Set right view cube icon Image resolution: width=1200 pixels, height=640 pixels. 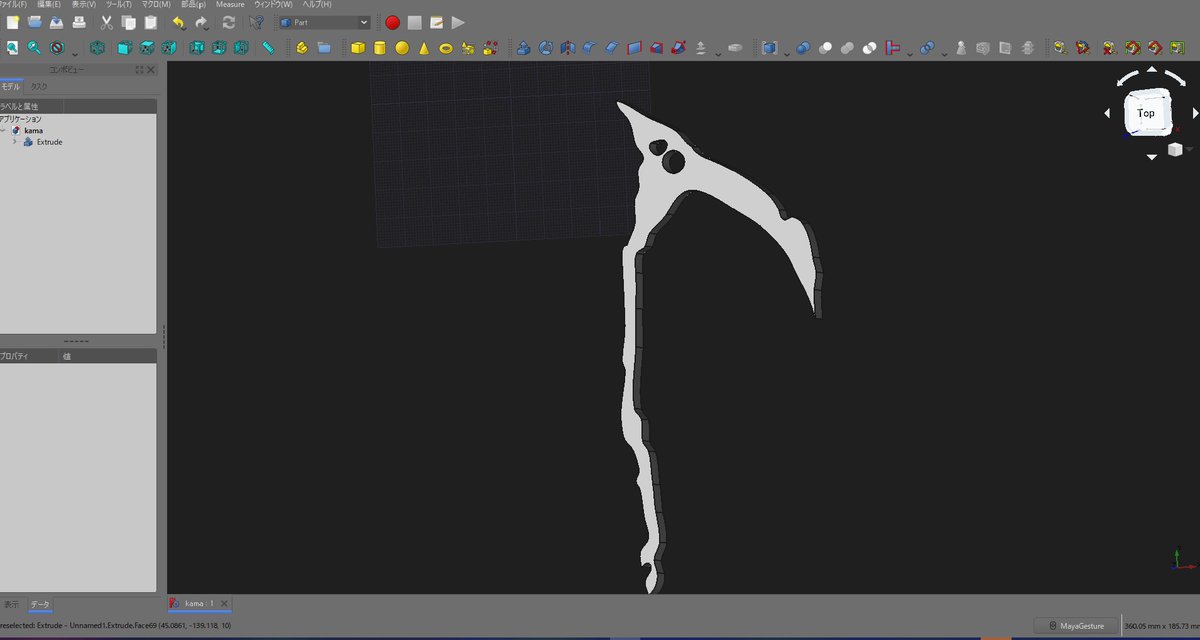point(169,47)
